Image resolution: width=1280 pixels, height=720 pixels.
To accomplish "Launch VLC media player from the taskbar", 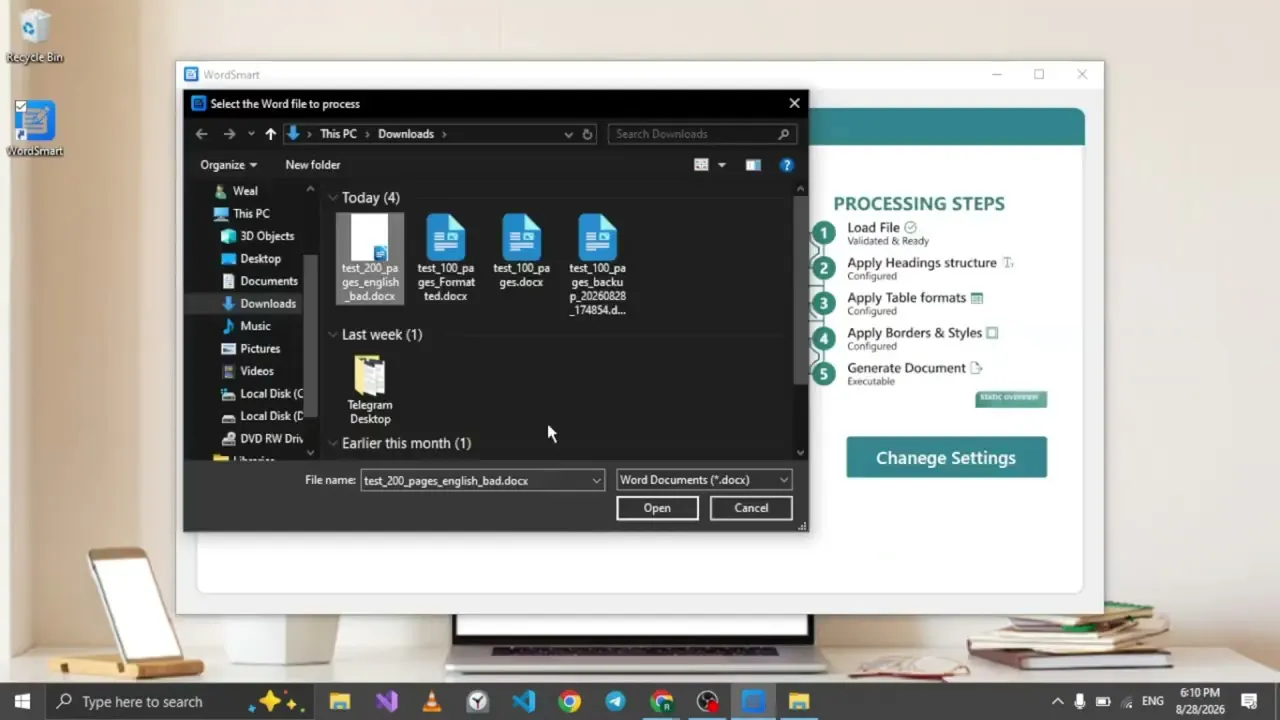I will tap(432, 702).
